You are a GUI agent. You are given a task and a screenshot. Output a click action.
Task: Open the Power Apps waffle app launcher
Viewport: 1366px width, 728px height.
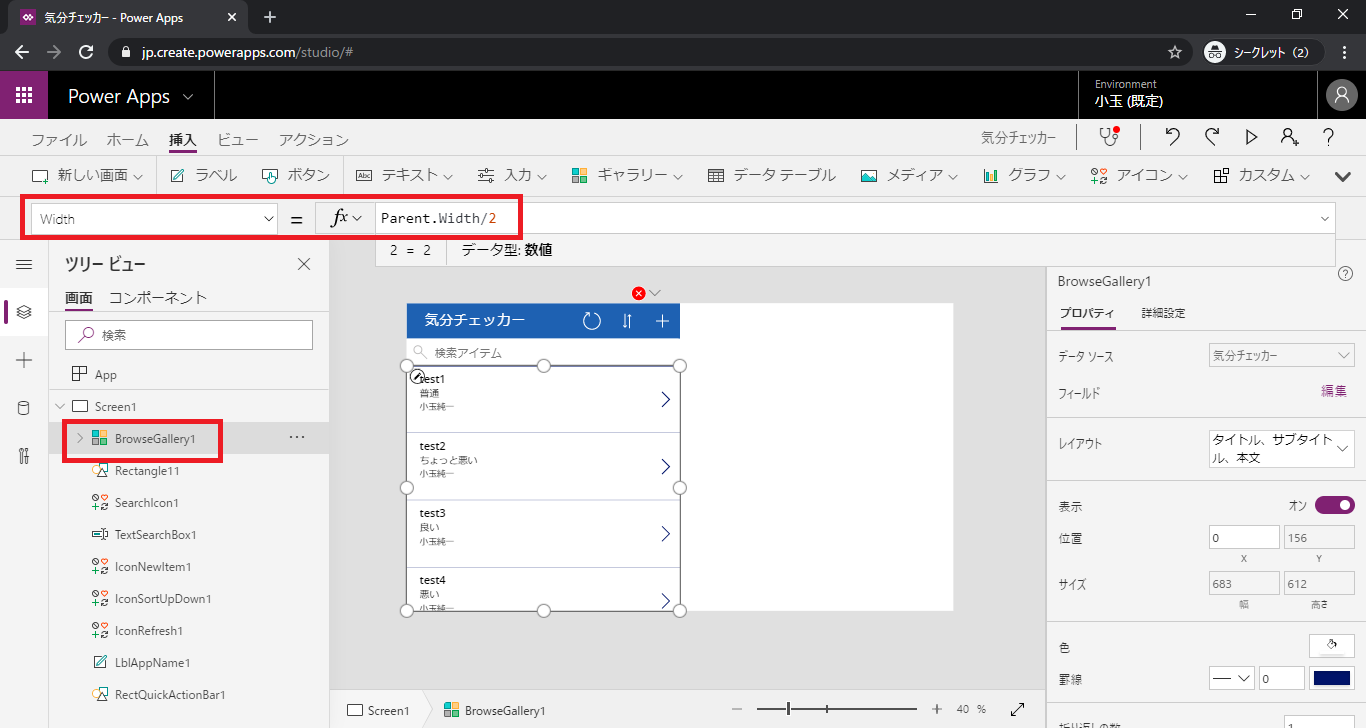click(24, 96)
